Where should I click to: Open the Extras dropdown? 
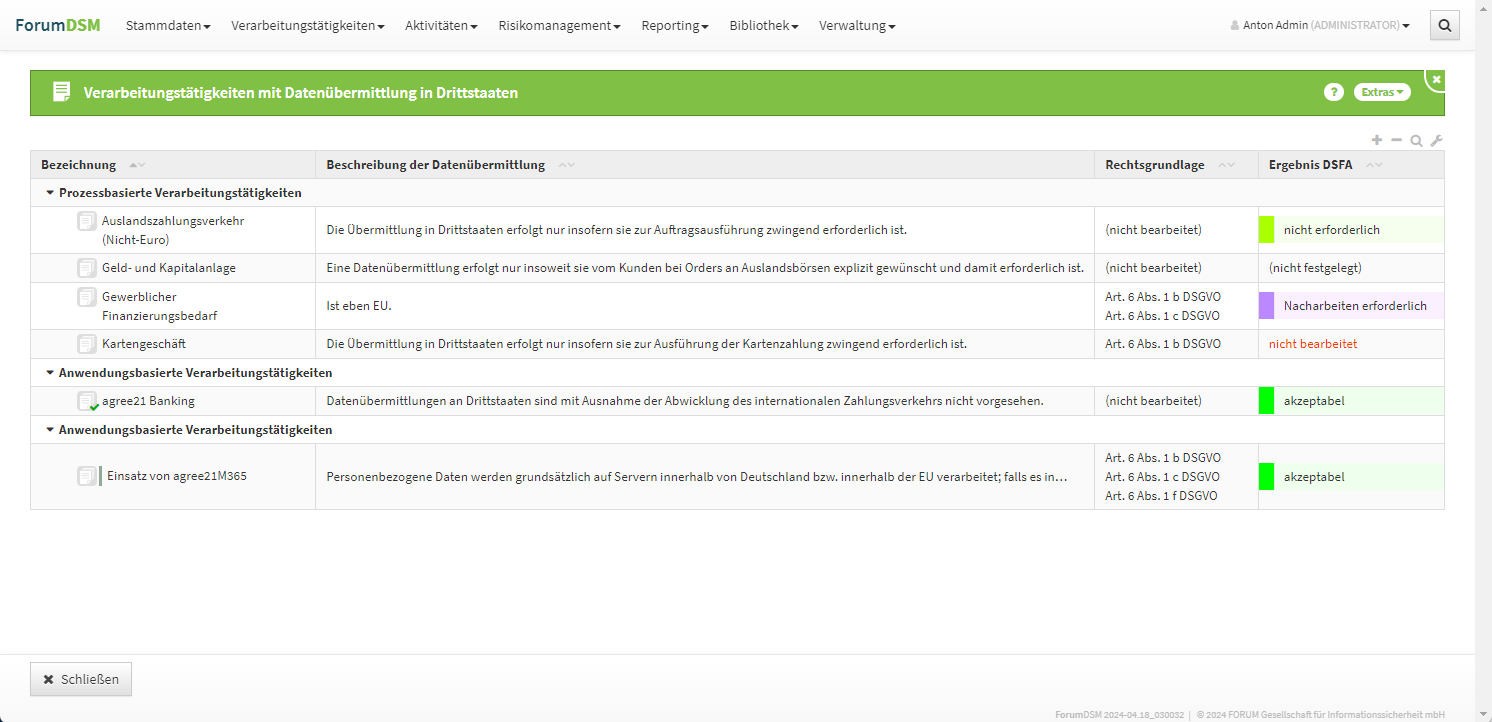coord(1381,92)
